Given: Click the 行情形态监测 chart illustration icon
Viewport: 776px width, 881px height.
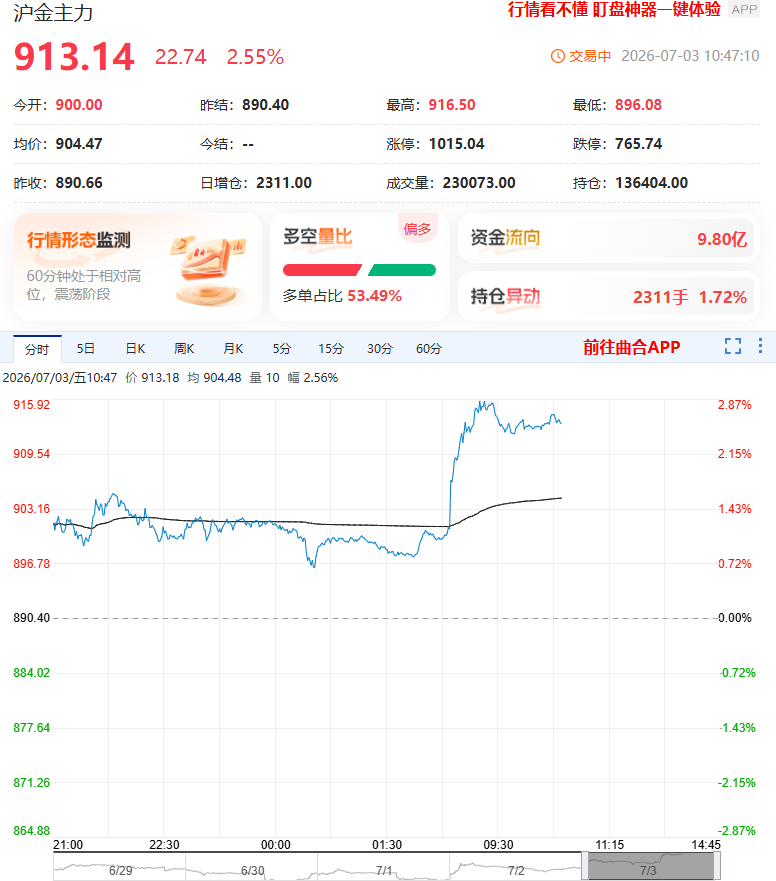Looking at the screenshot, I should tap(208, 271).
